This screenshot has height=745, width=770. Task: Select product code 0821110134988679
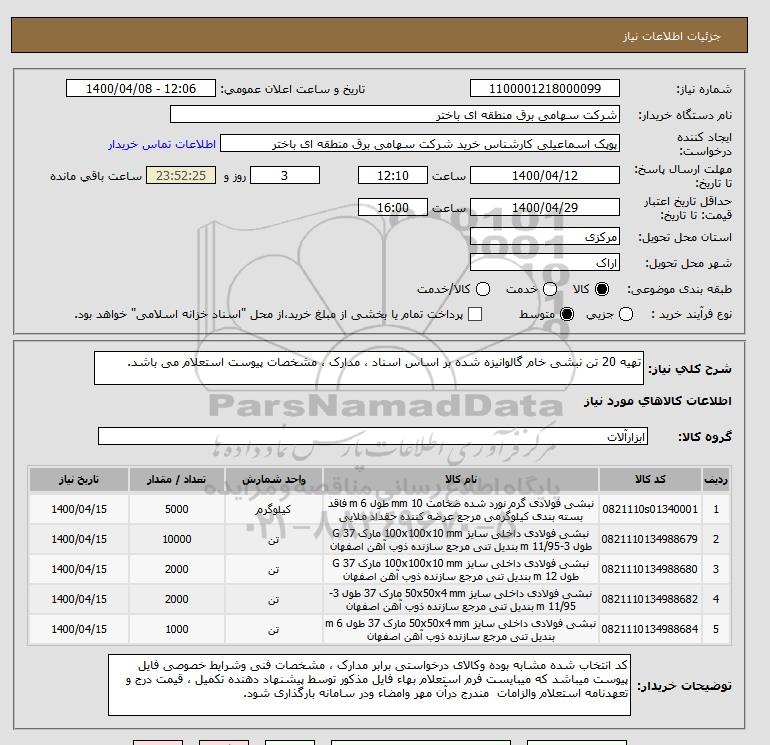[650, 539]
